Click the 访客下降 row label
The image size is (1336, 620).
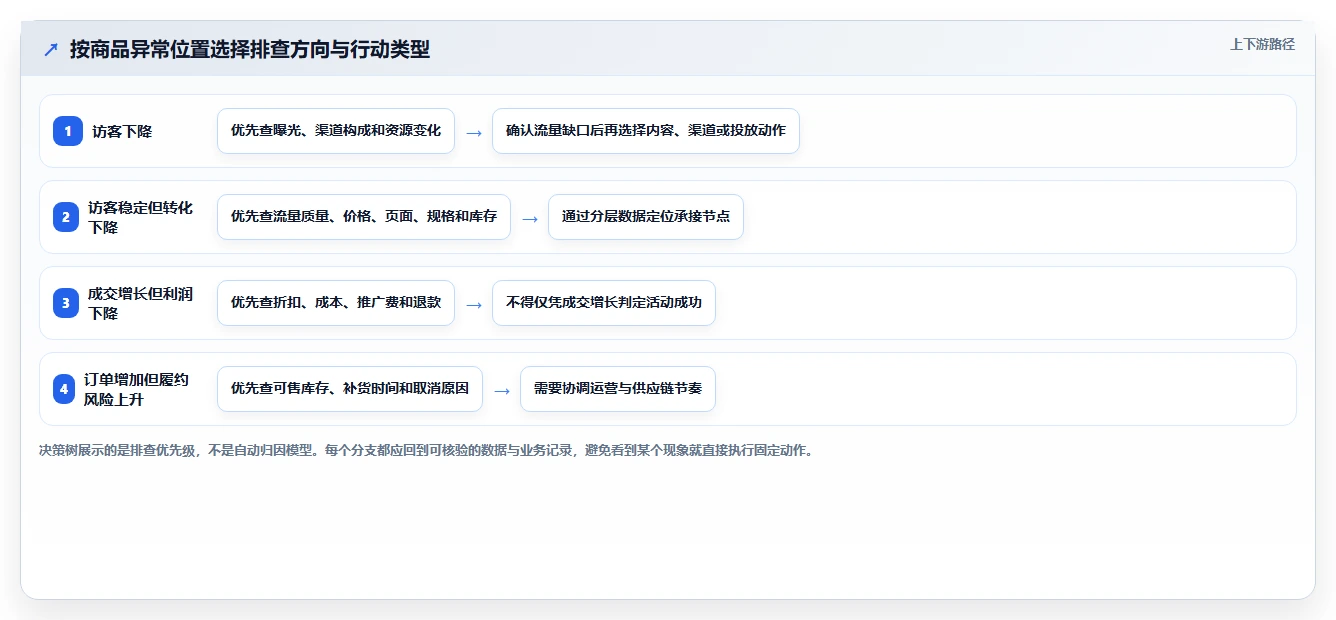[122, 131]
